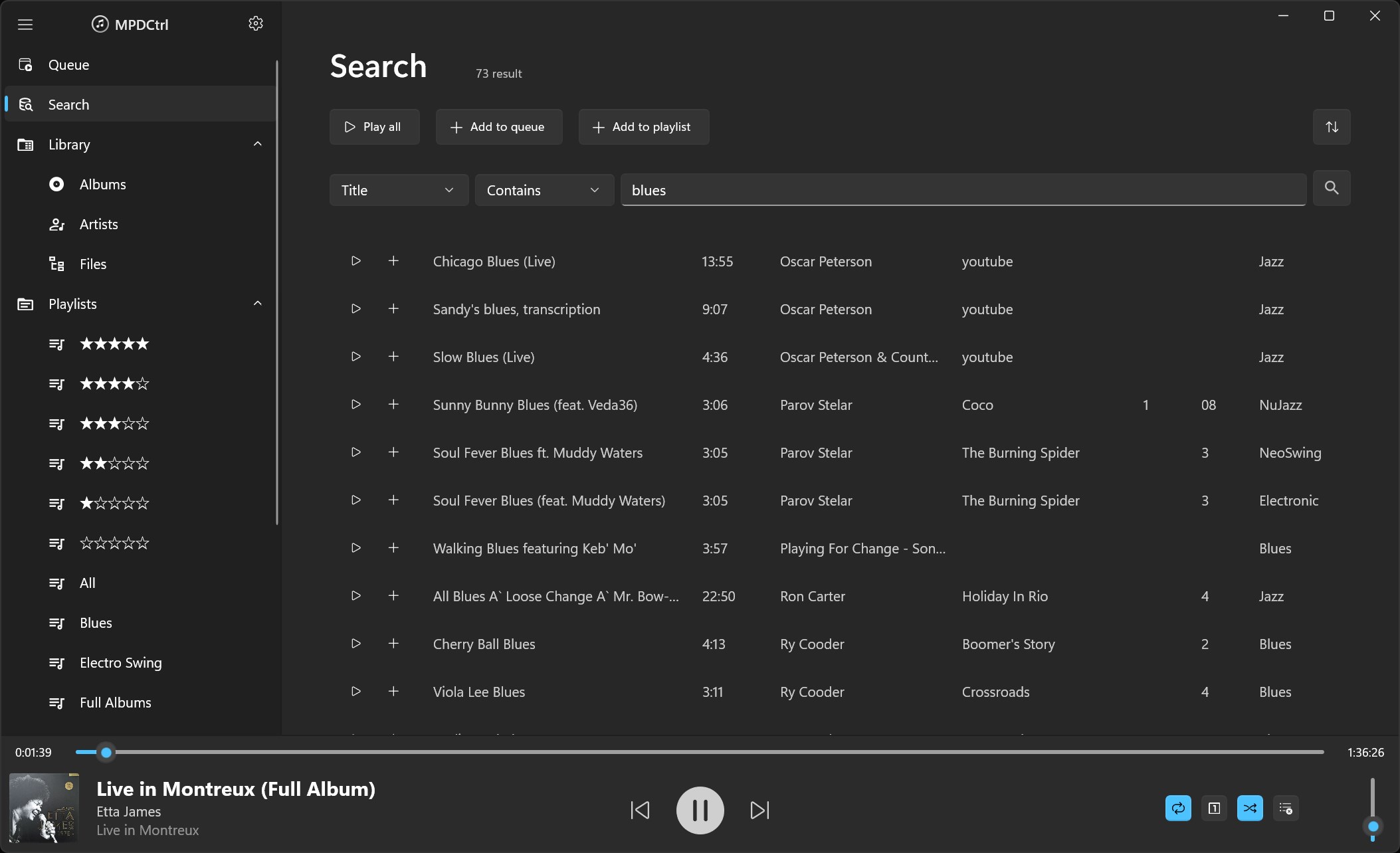Click the sidebar vertical scrollbar
Image resolution: width=1400 pixels, height=853 pixels.
tap(277, 292)
